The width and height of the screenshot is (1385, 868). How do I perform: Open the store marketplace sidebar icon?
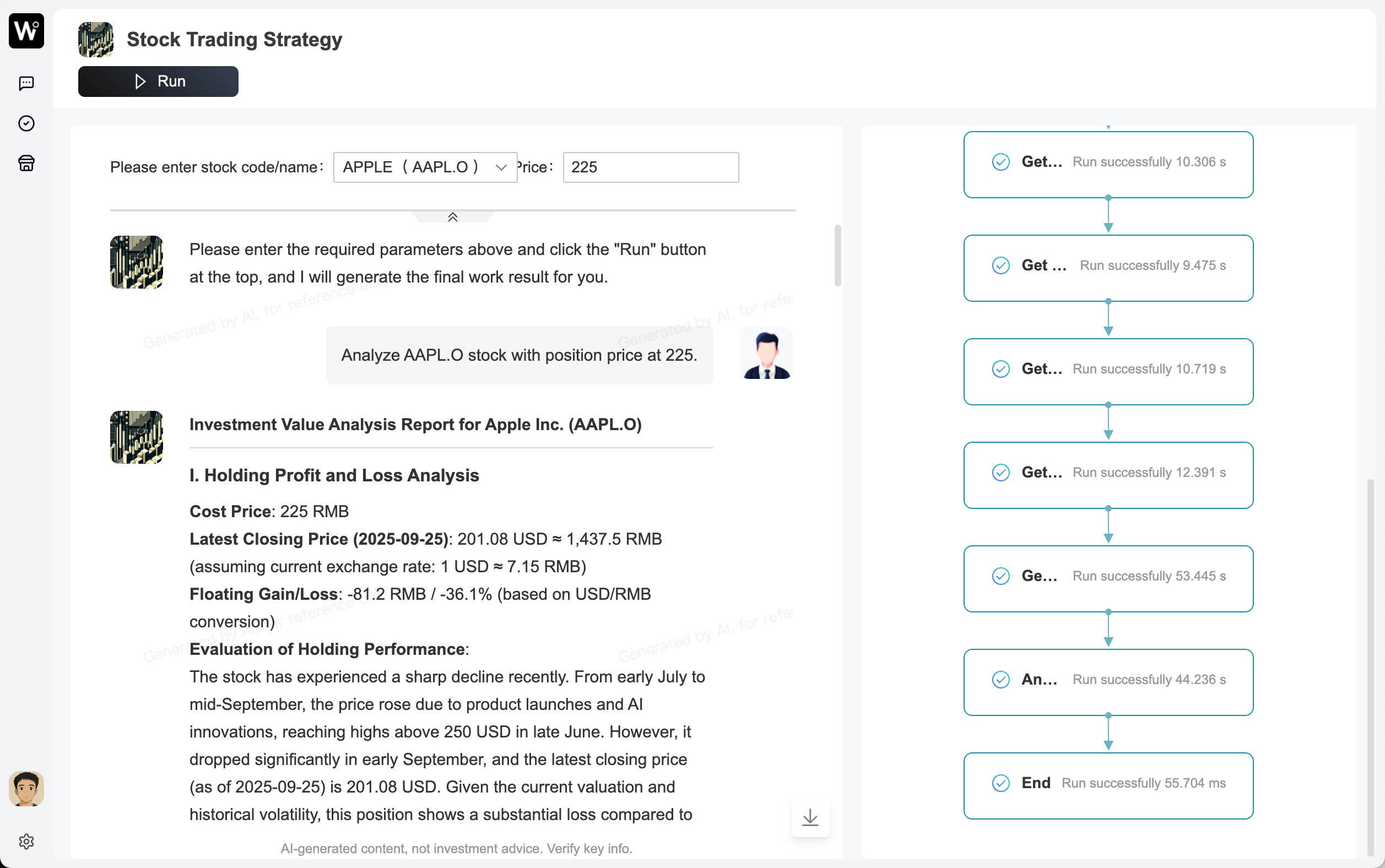[x=26, y=164]
